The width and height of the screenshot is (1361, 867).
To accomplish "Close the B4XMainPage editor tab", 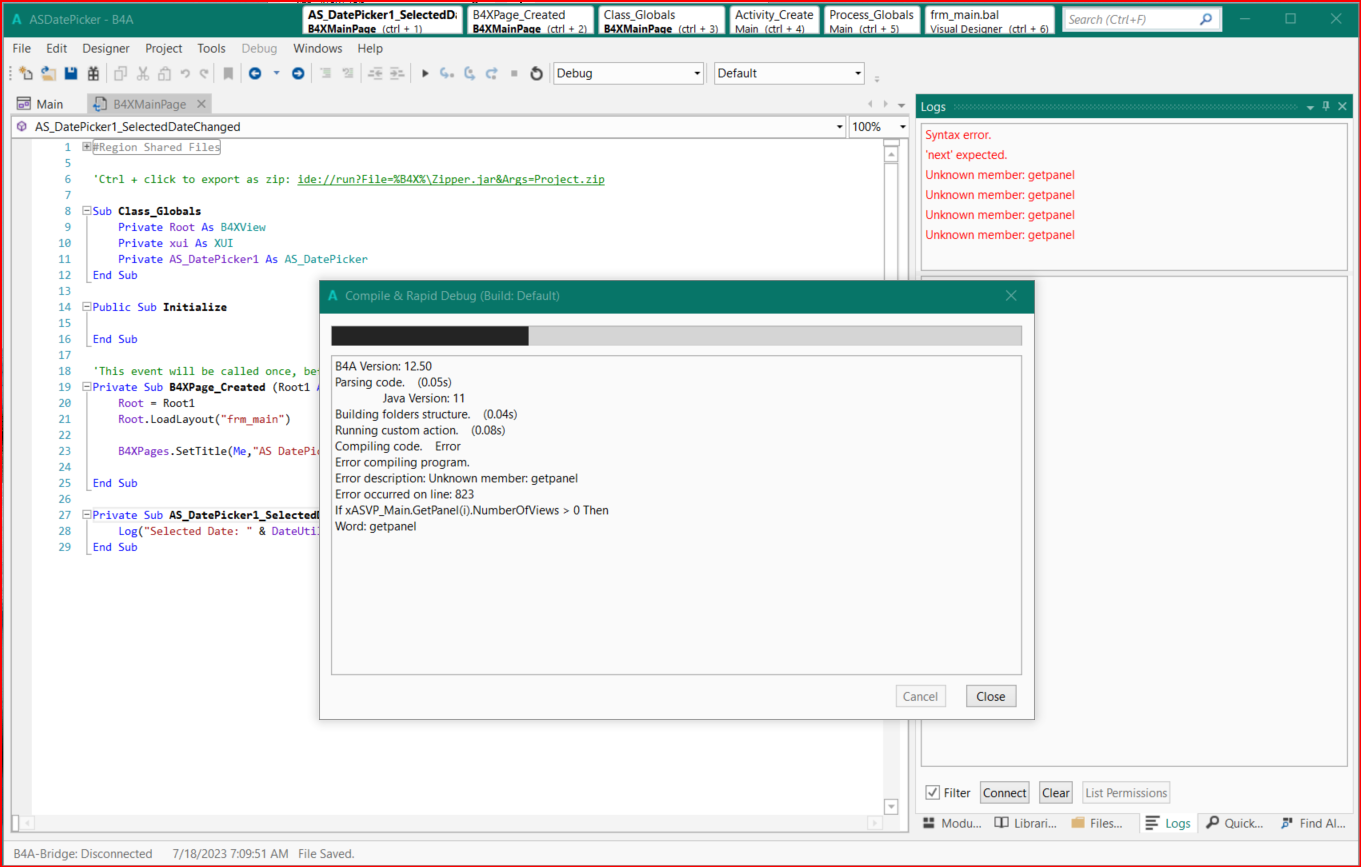I will (x=201, y=104).
